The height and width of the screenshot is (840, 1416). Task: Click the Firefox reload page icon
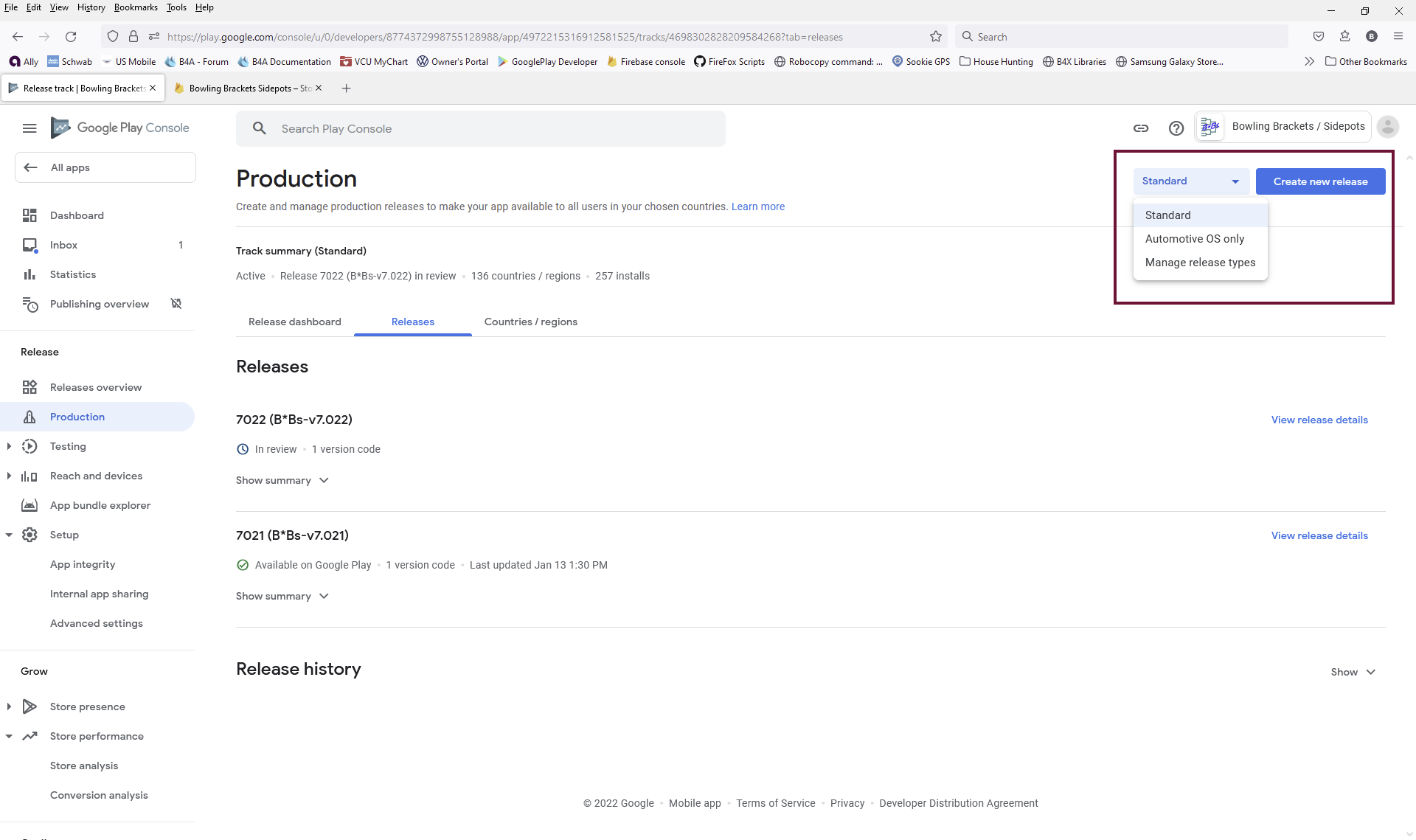click(x=71, y=37)
